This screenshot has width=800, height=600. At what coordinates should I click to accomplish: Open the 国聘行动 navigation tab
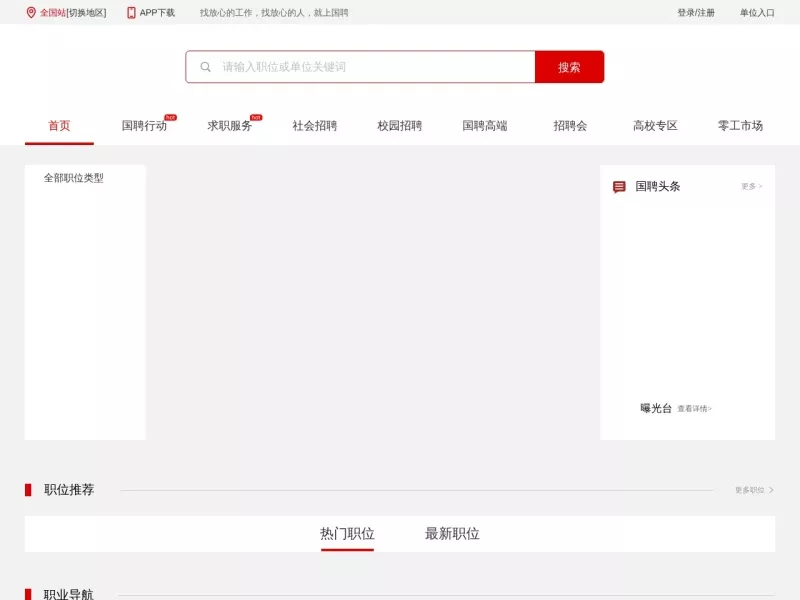coord(144,126)
